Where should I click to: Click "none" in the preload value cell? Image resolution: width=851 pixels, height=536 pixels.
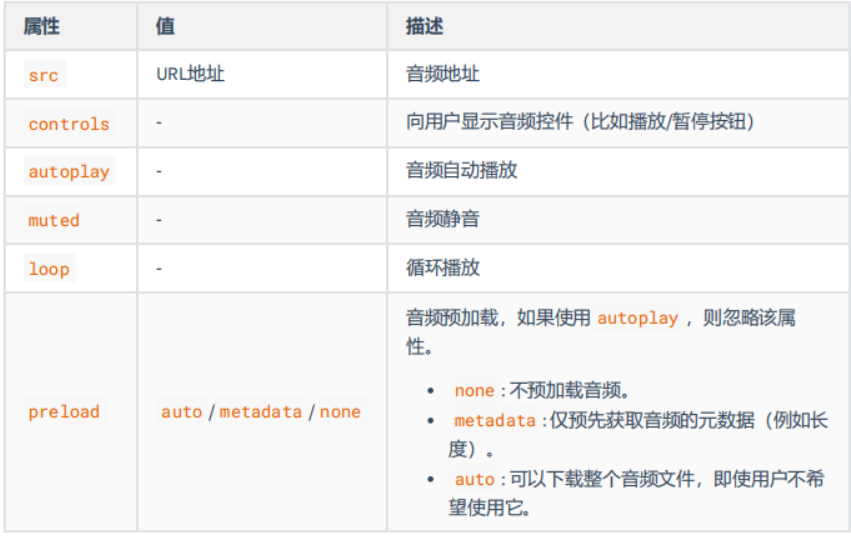[340, 412]
